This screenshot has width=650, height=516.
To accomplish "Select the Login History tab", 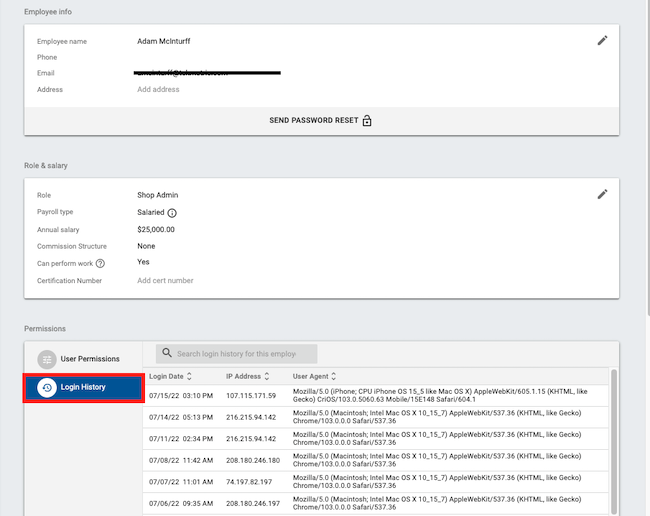I will [85, 387].
